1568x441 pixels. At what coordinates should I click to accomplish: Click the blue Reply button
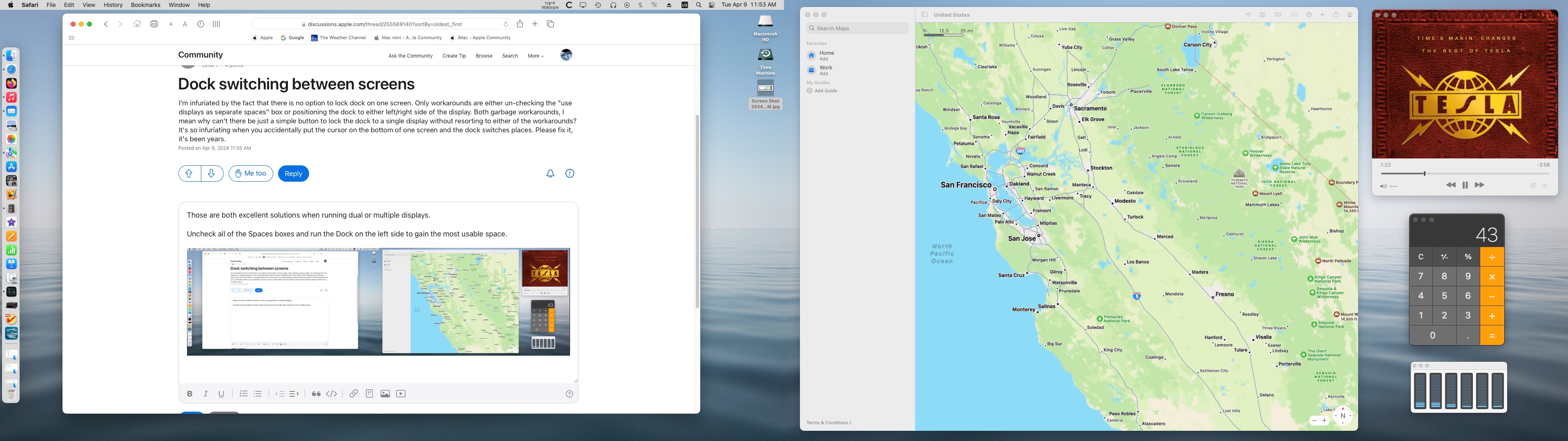[x=294, y=174]
